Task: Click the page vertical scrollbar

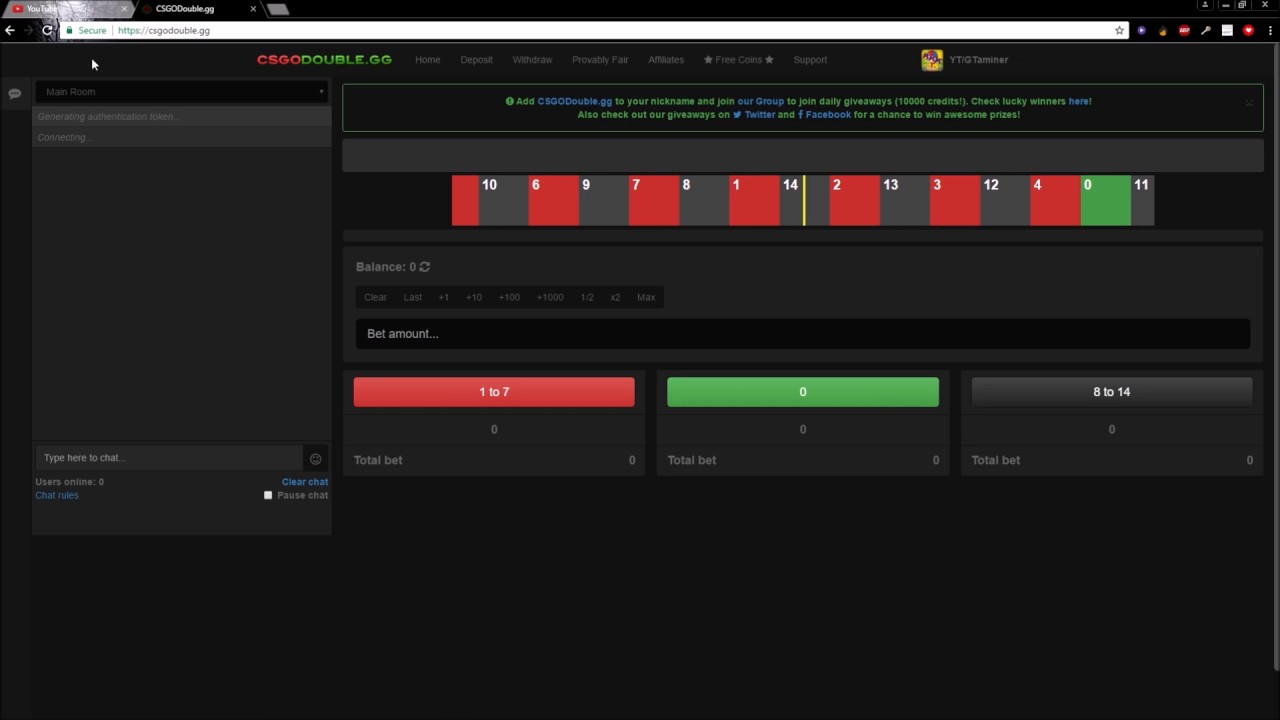Action: [1276, 355]
